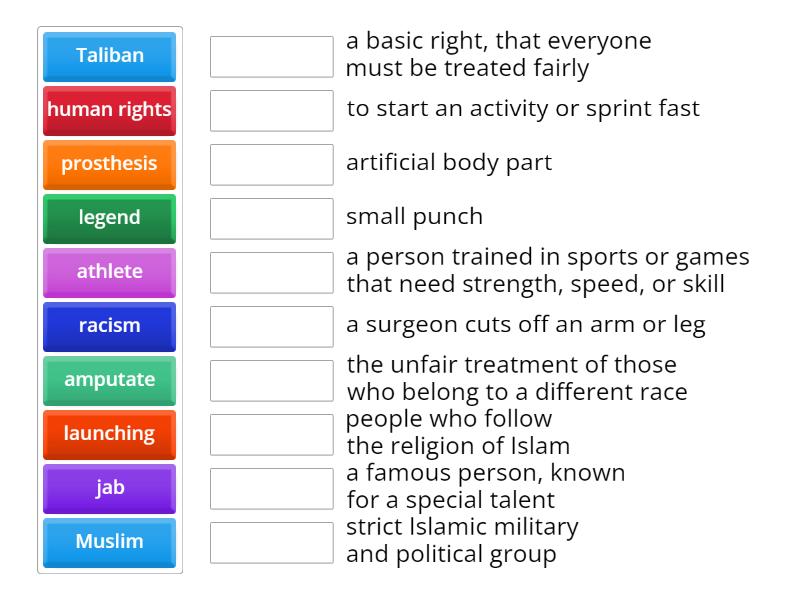
Task: Click the answer box beside 'artificial body part'
Action: tap(271, 165)
